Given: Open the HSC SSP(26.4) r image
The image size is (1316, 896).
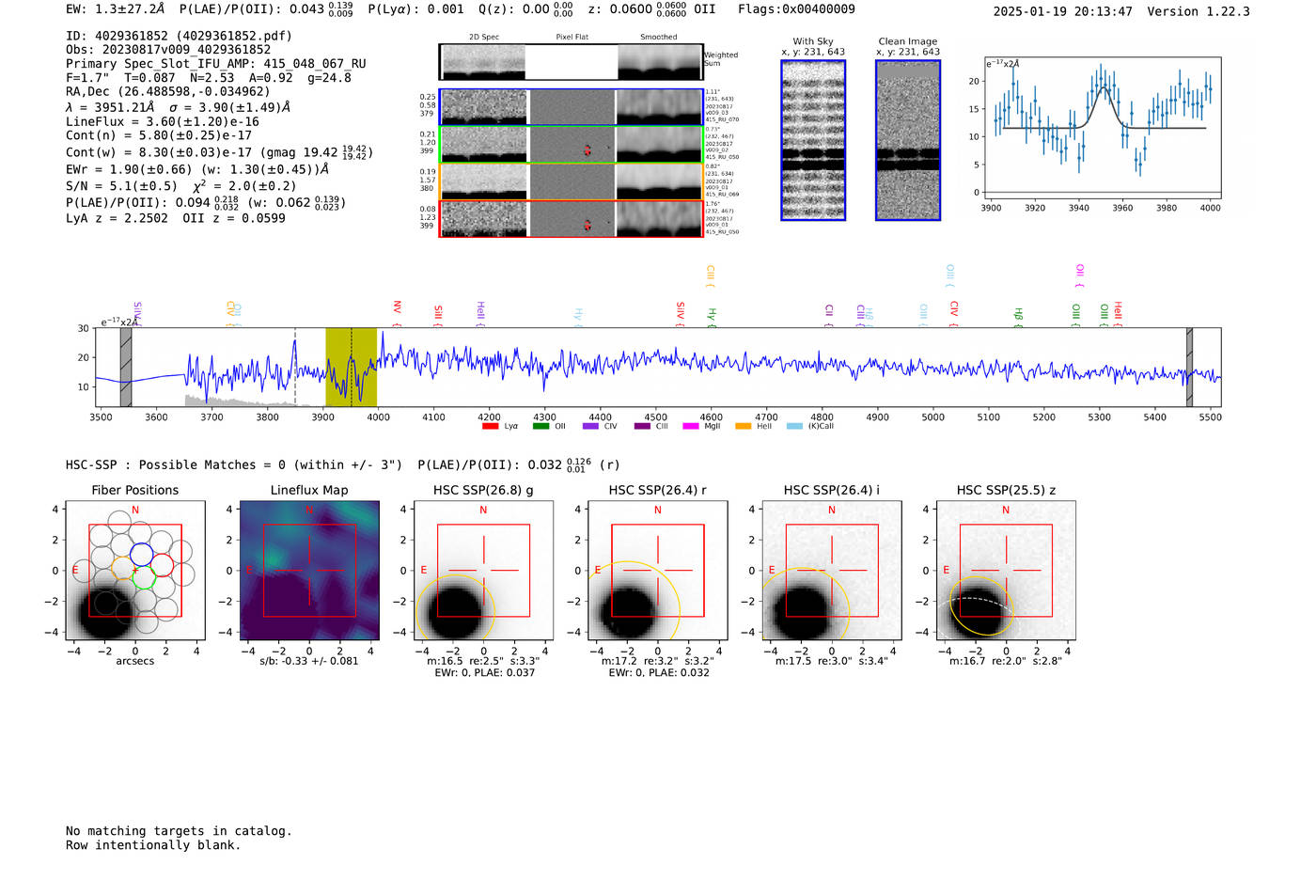Looking at the screenshot, I should [x=658, y=571].
